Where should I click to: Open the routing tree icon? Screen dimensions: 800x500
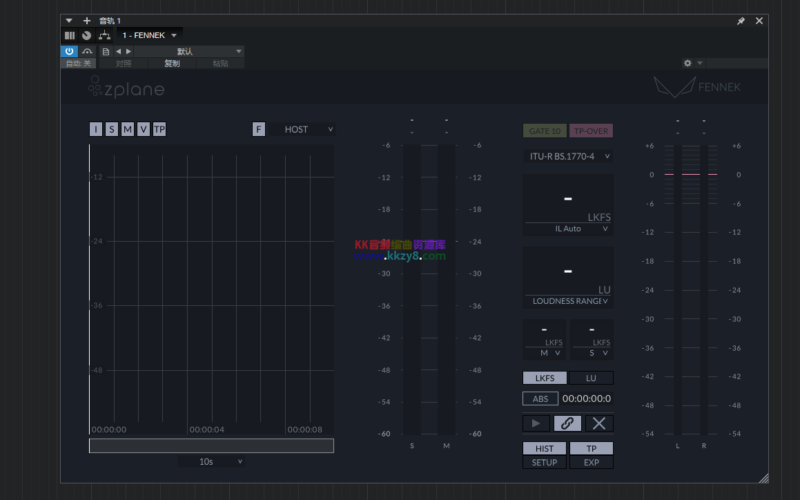click(x=105, y=35)
